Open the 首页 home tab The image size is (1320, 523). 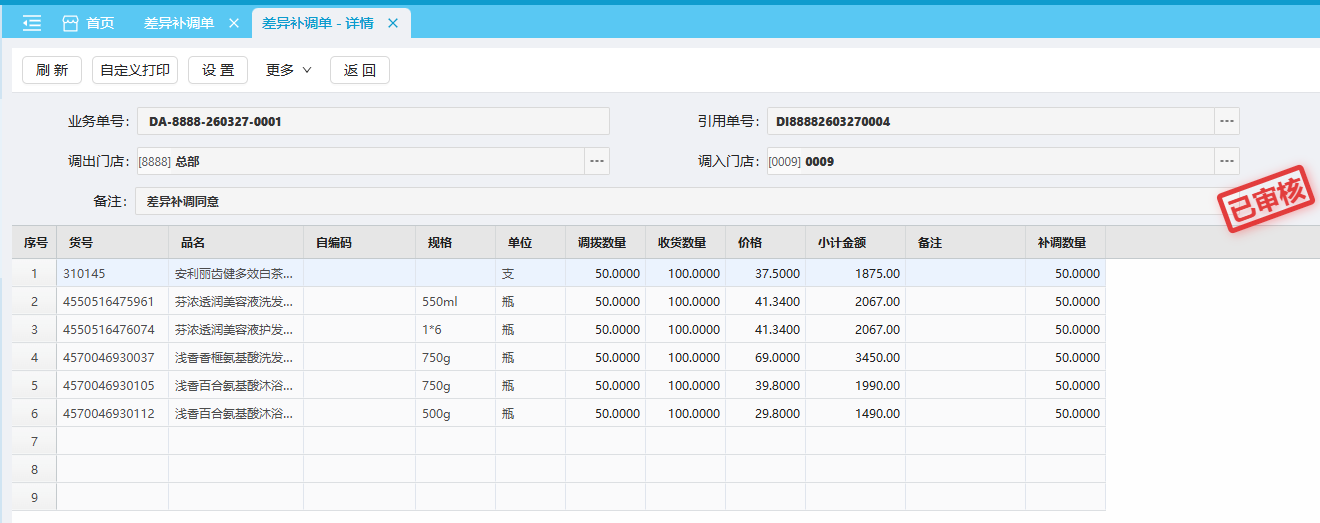[88, 23]
